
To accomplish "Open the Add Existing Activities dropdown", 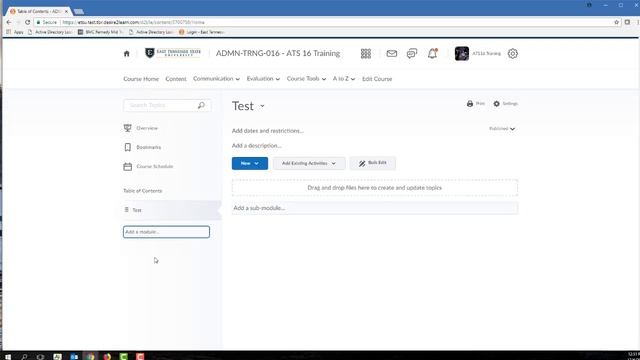I will (x=309, y=163).
